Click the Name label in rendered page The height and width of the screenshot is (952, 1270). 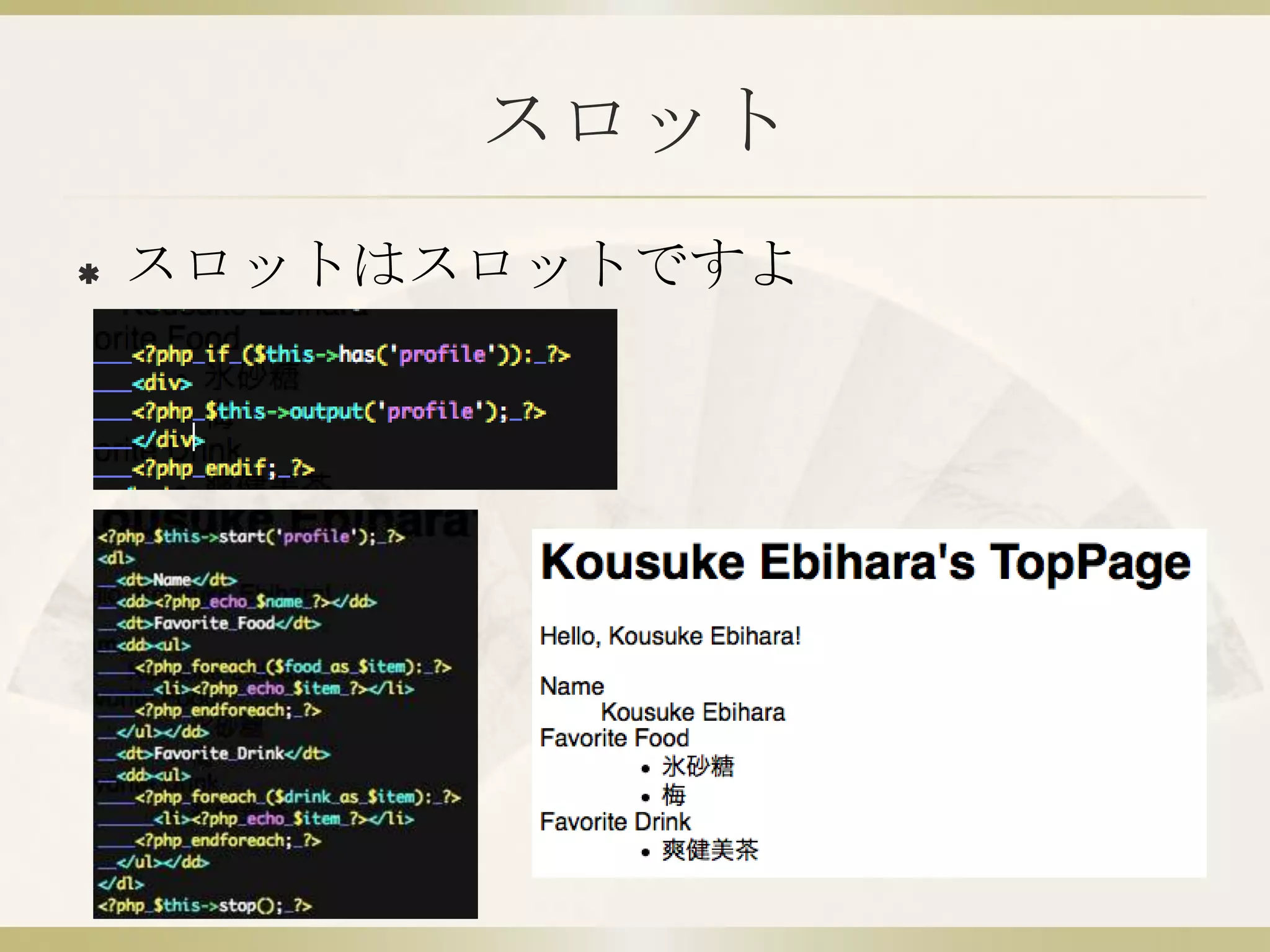(572, 687)
